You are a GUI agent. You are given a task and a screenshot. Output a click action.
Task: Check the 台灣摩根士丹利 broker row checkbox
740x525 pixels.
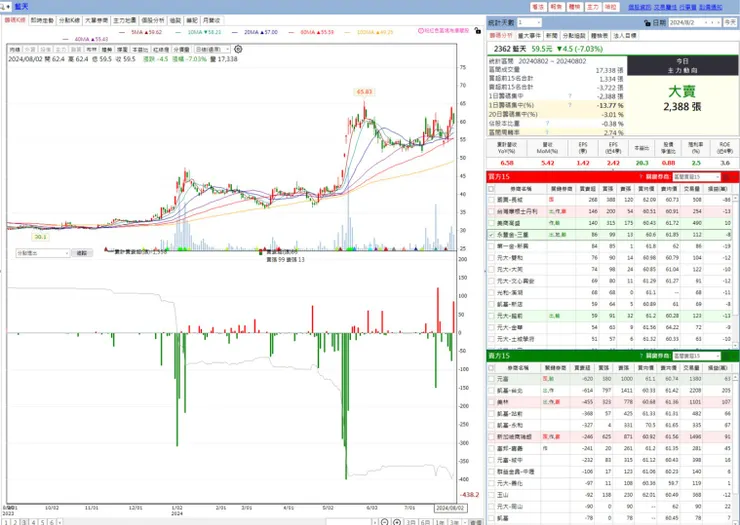pos(491,212)
